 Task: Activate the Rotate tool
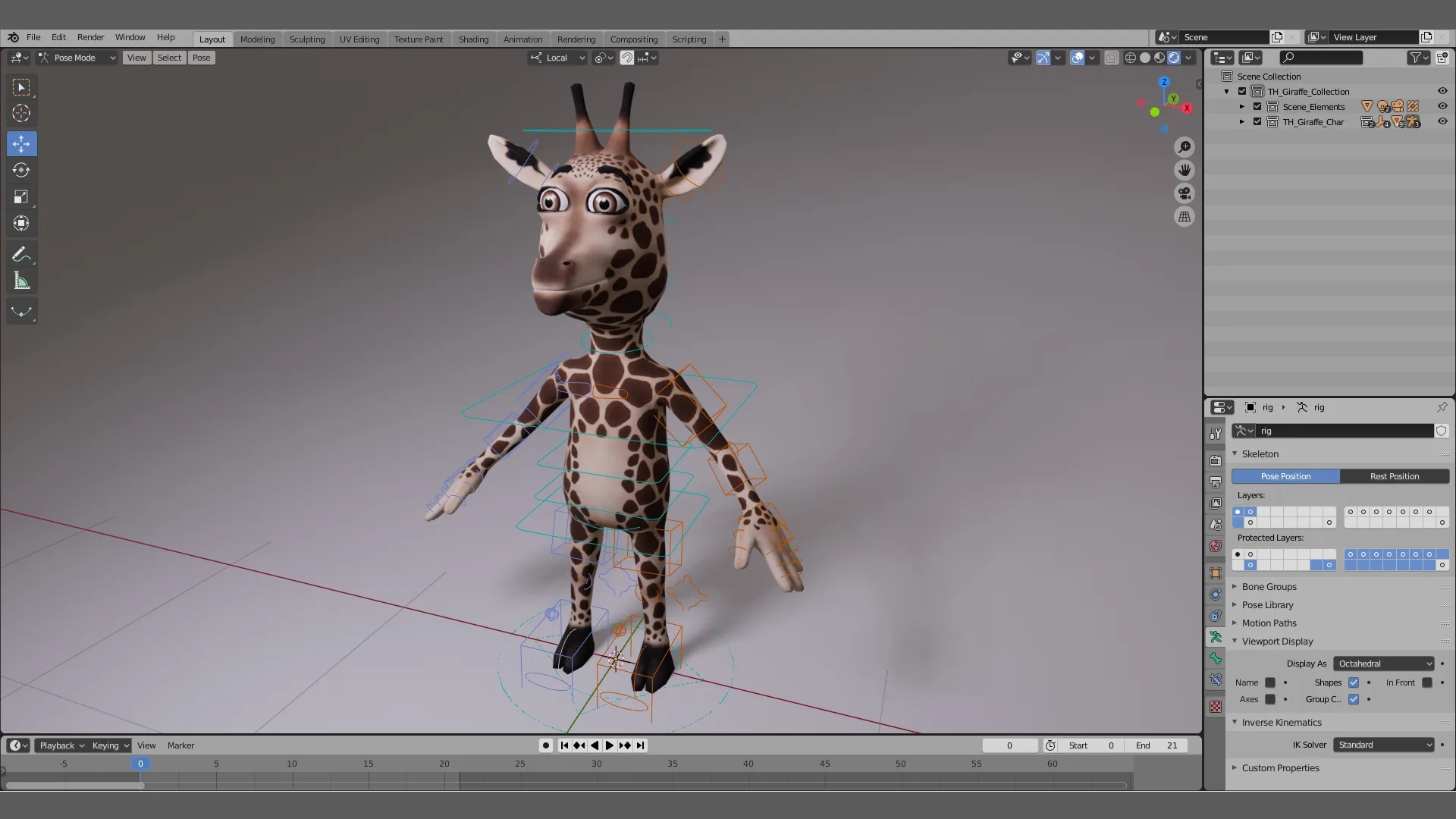tap(21, 170)
